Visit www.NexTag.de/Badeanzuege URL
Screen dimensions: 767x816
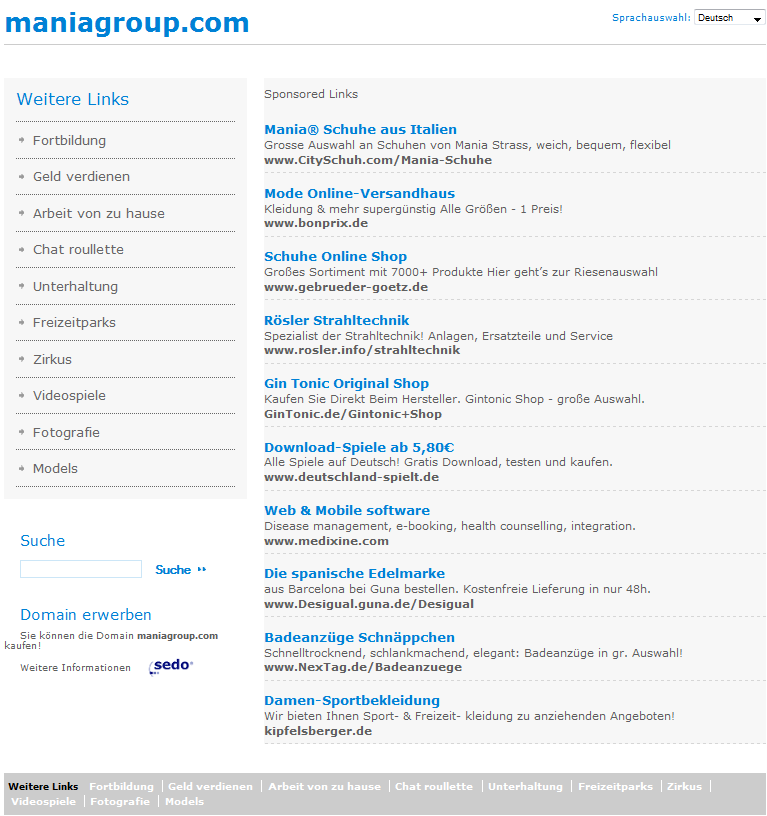click(x=363, y=667)
